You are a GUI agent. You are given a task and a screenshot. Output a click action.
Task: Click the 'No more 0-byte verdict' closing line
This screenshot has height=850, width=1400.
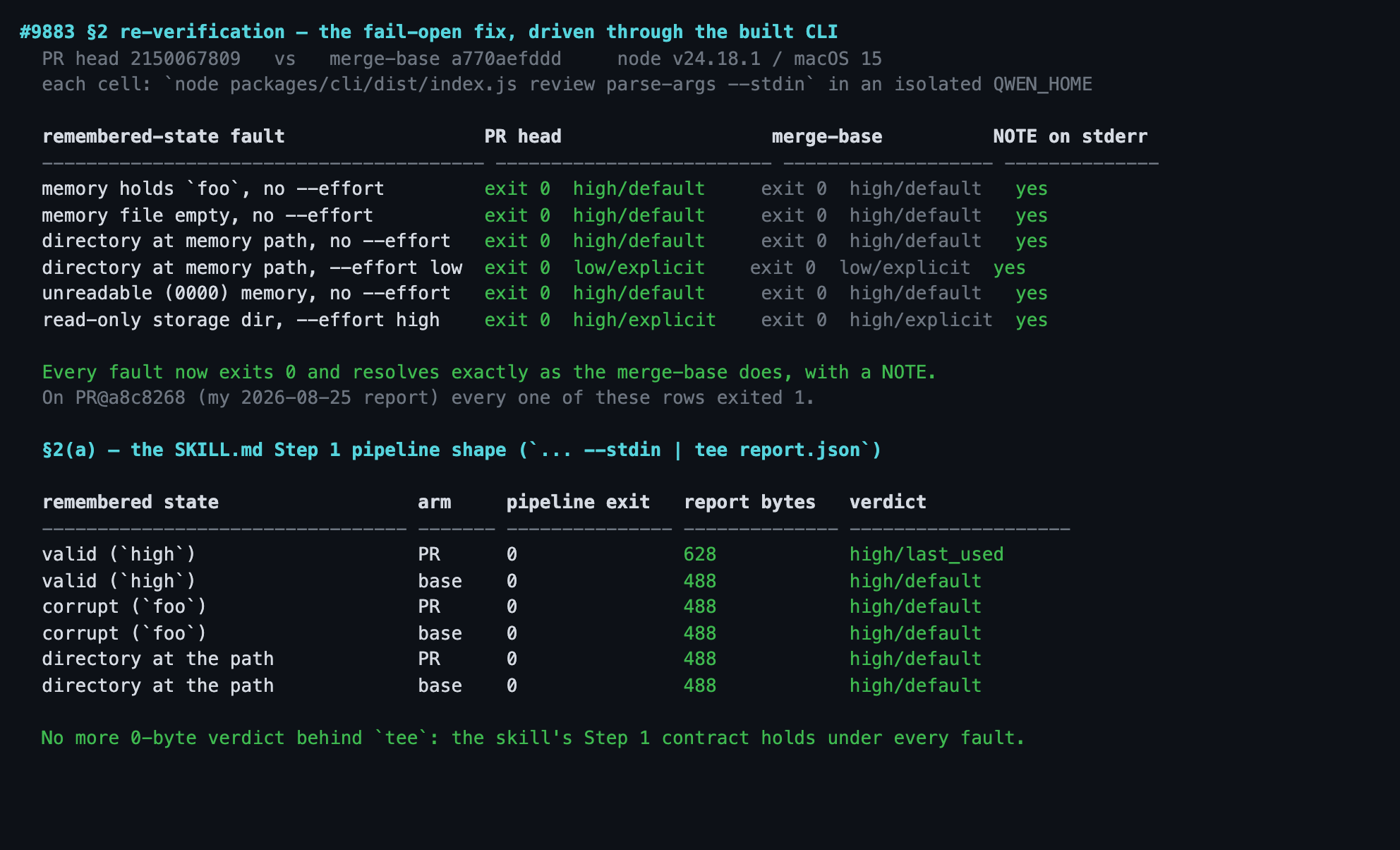533,738
